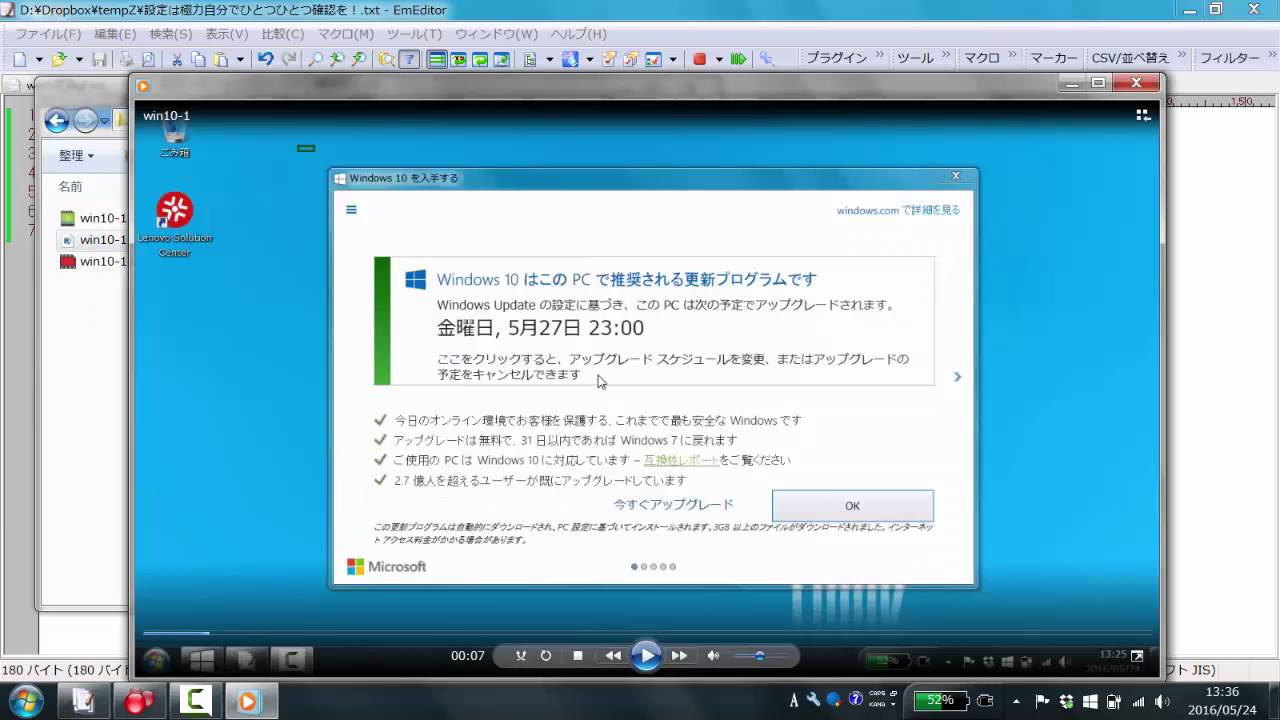Viewport: 1280px width, 720px height.
Task: Click the 今すぐアップグレード link
Action: click(673, 505)
